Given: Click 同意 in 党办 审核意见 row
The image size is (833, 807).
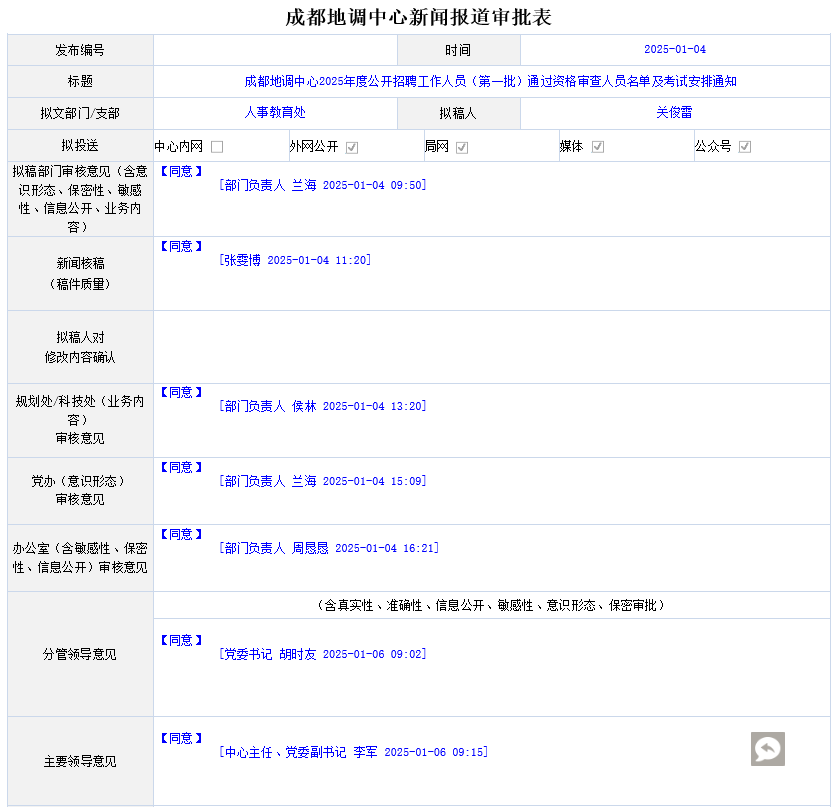Looking at the screenshot, I should pos(181,467).
